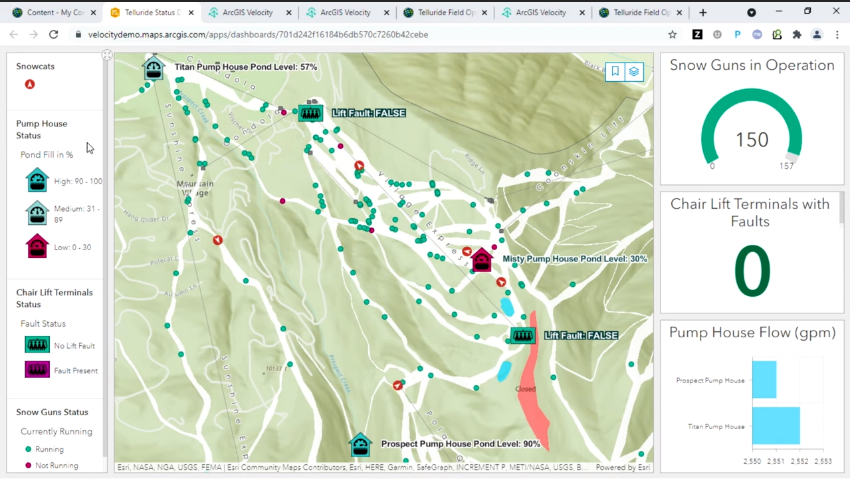Go back to previous page
Viewport: 850px width, 479px height.
14,34
